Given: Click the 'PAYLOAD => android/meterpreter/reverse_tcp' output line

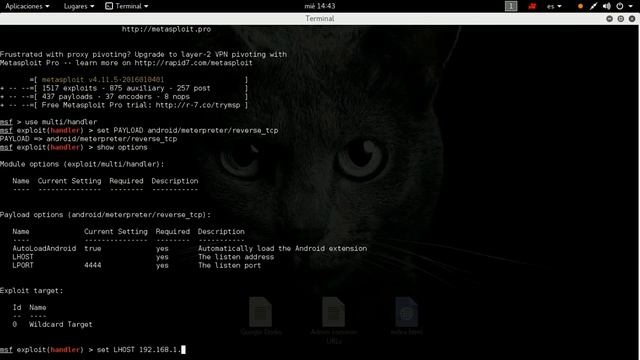Looking at the screenshot, I should (x=89, y=139).
